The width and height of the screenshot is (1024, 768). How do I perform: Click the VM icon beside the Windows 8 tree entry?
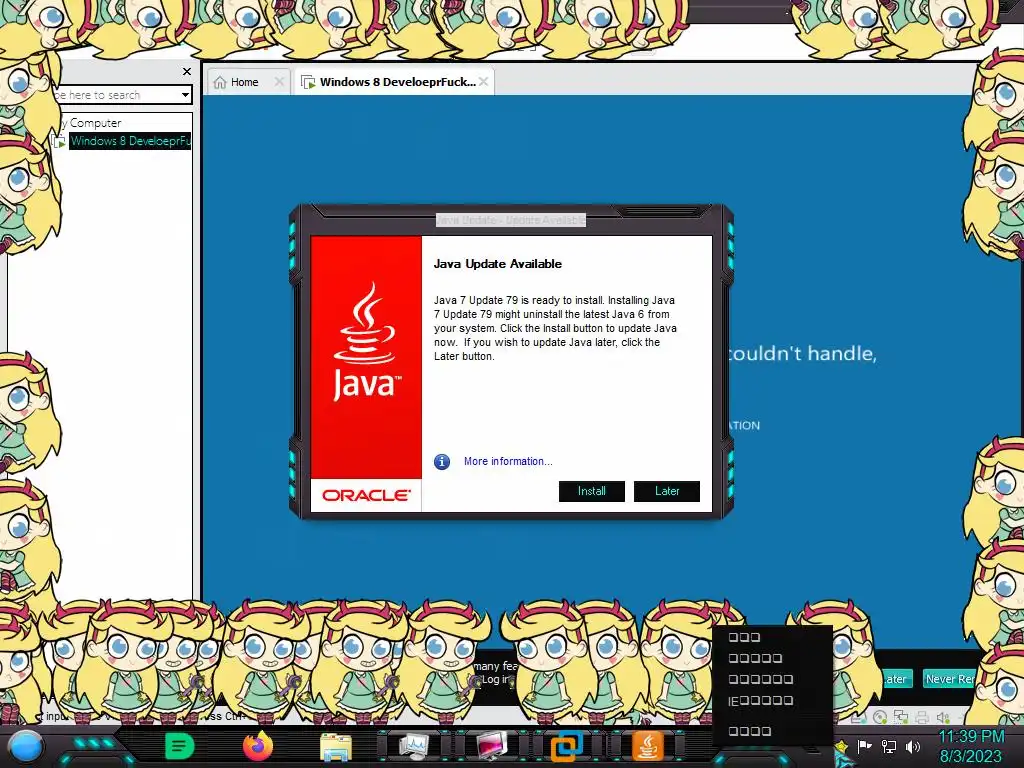(x=59, y=141)
